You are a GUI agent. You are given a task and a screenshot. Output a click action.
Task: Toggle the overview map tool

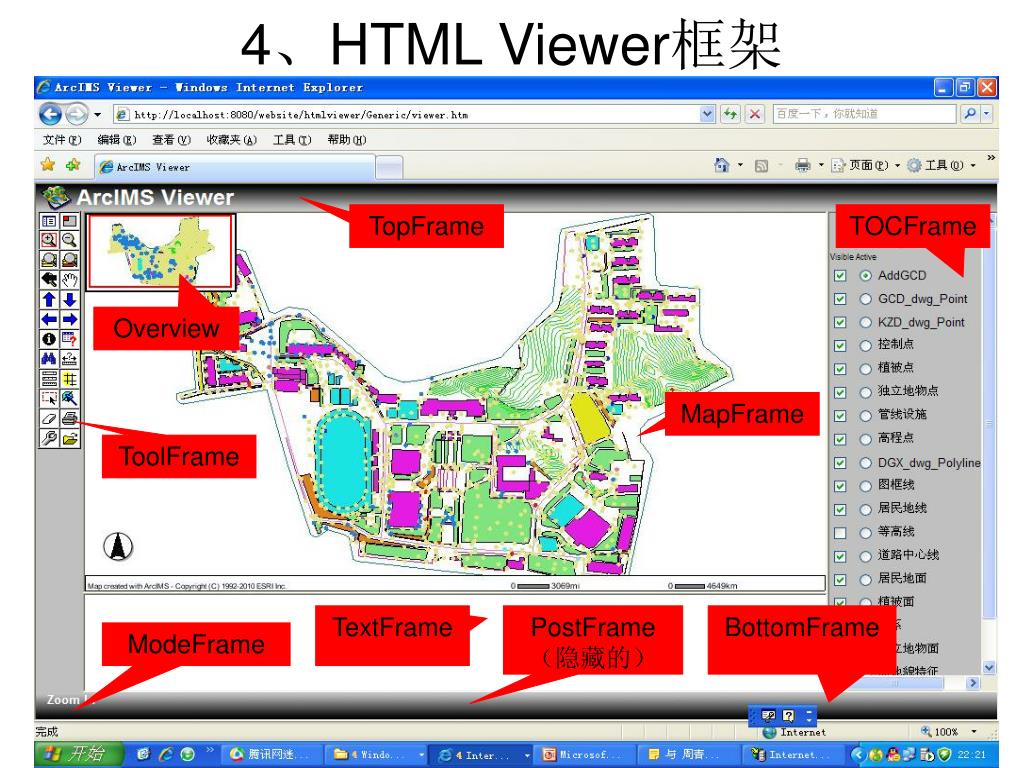pos(69,221)
